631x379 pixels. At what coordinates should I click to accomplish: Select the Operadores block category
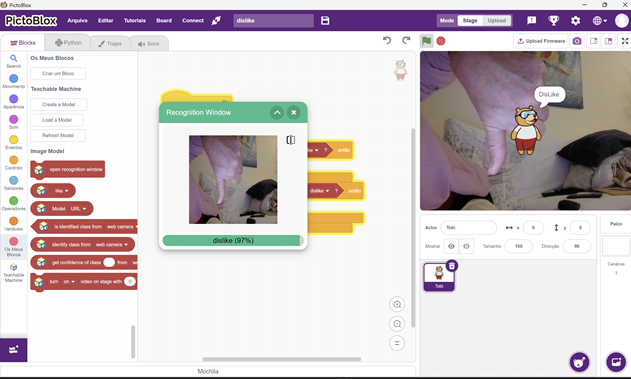pos(14,203)
